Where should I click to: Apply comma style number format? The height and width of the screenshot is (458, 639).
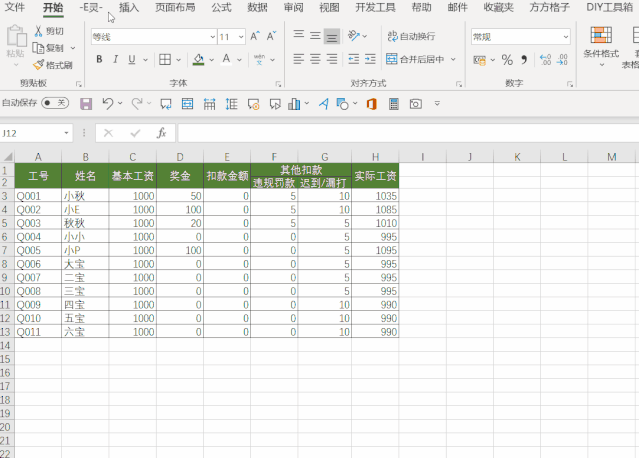[x=524, y=60]
